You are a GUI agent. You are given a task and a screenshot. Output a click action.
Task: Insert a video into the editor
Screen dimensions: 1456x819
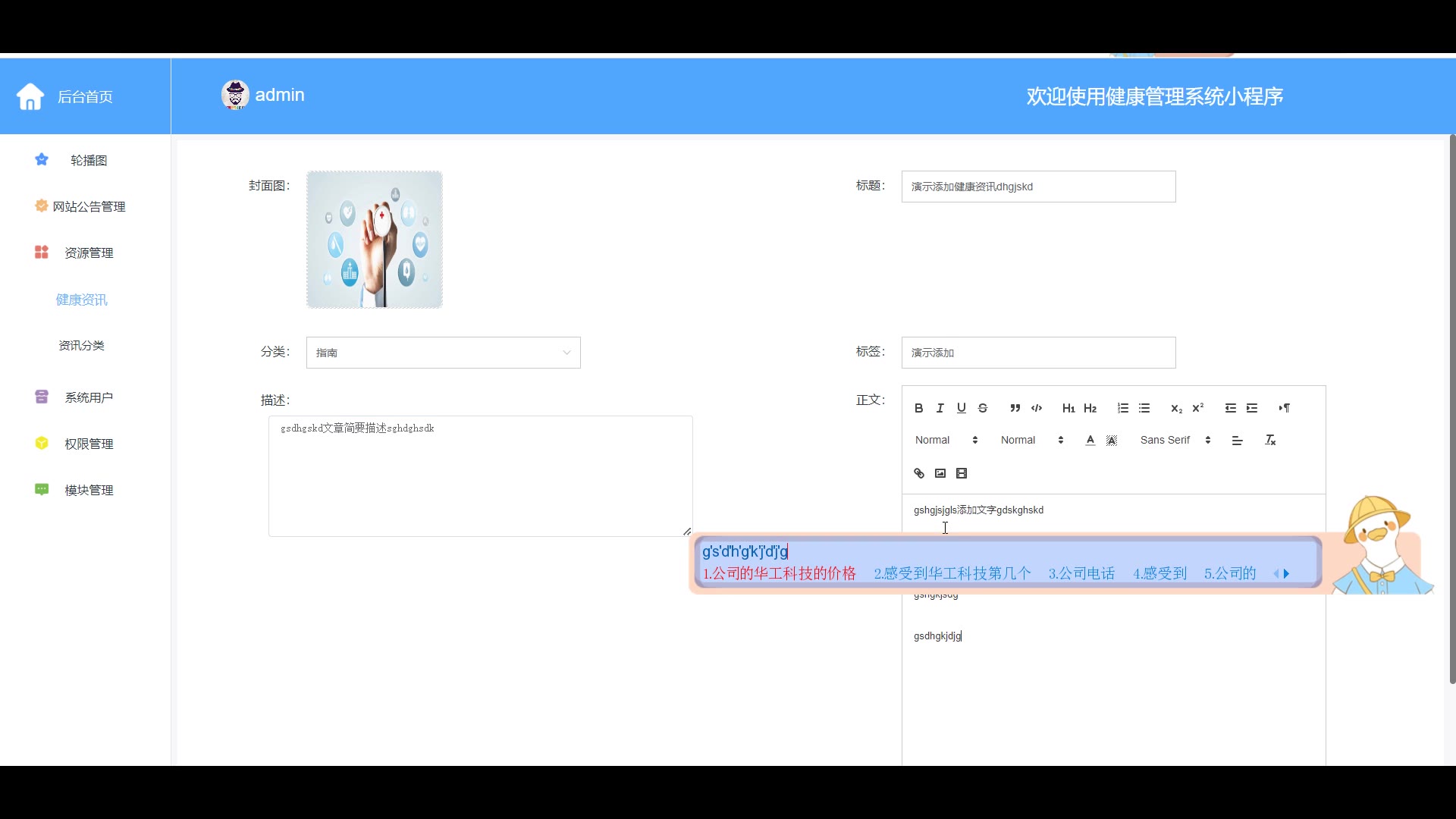point(962,473)
